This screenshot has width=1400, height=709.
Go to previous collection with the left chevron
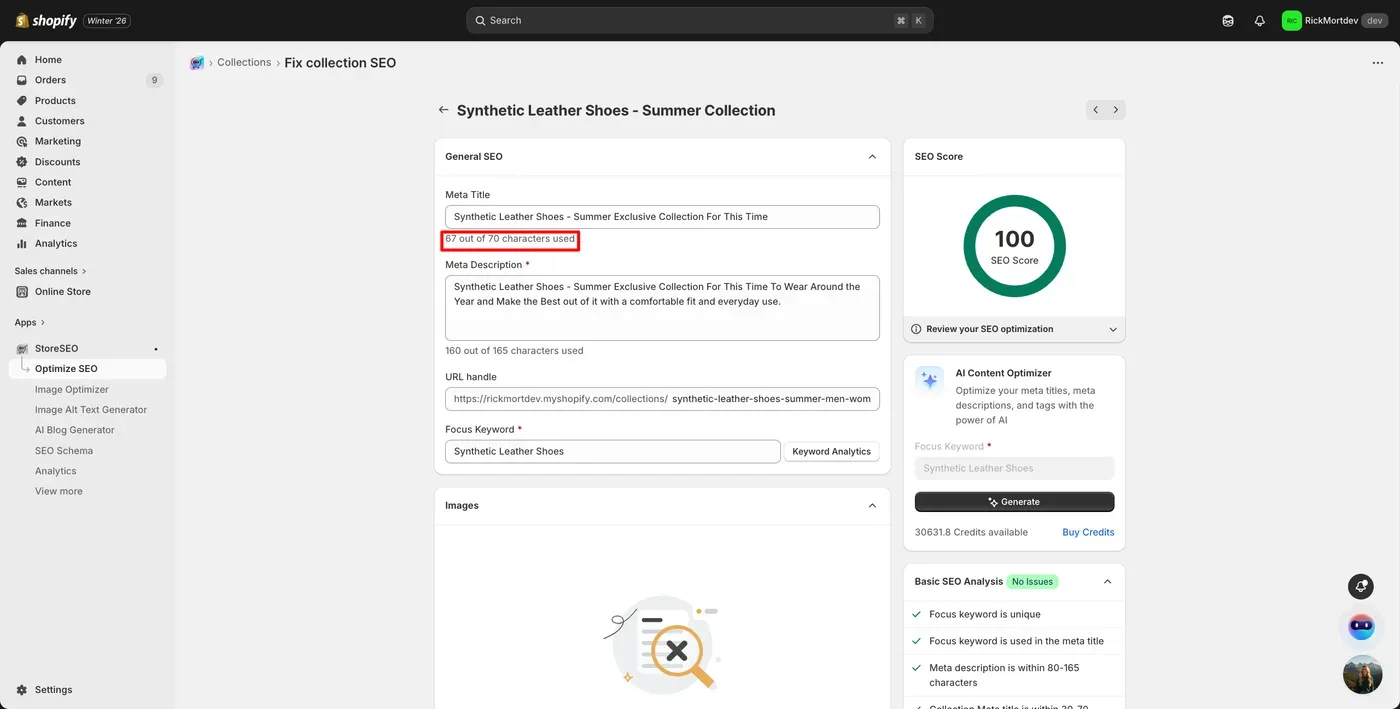pos(1096,110)
